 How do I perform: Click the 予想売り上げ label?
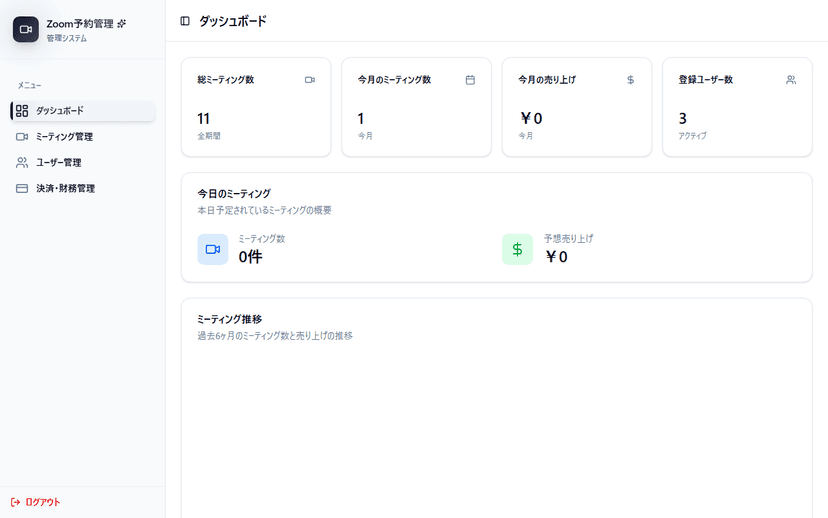point(569,239)
